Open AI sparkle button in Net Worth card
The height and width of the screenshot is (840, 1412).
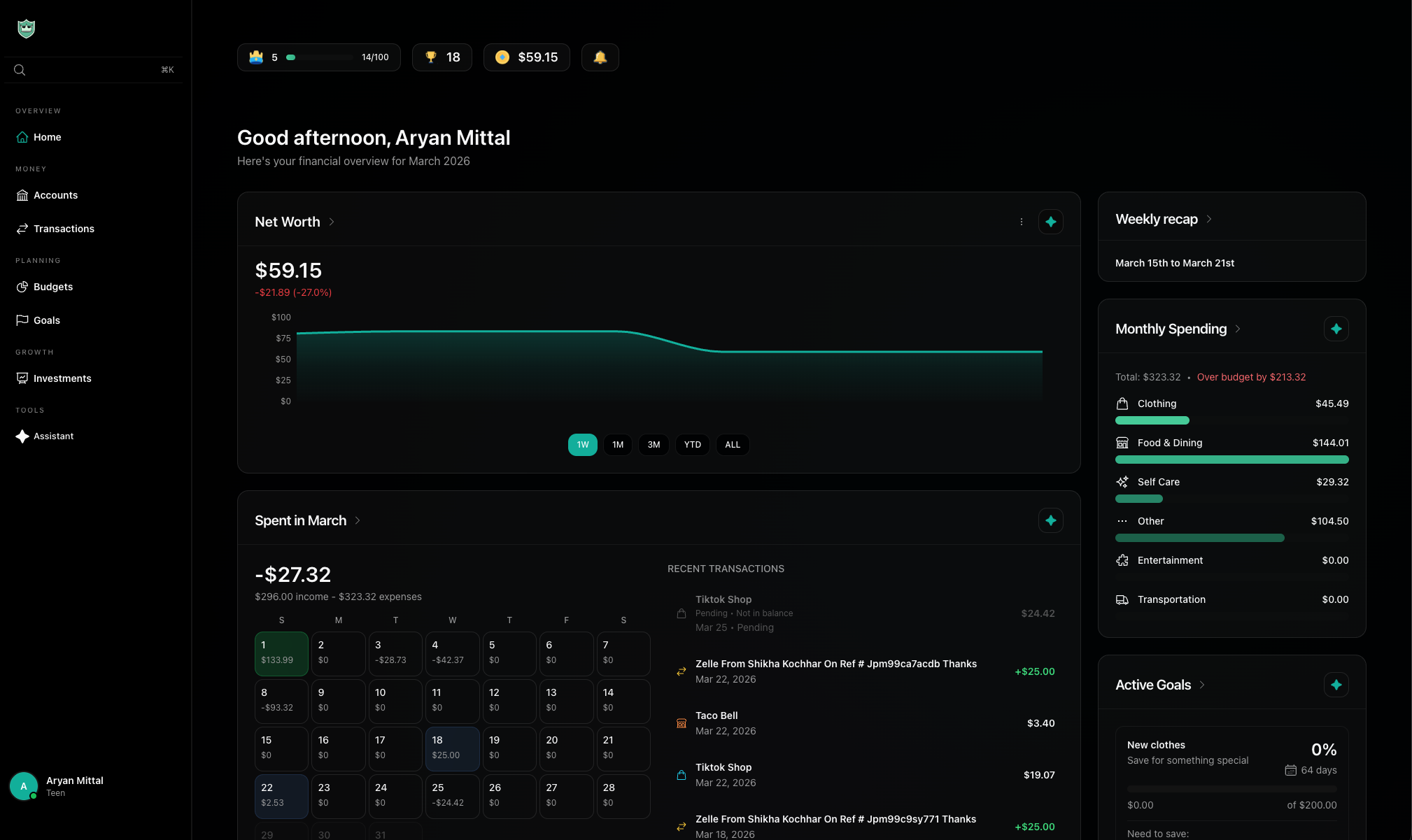point(1050,222)
